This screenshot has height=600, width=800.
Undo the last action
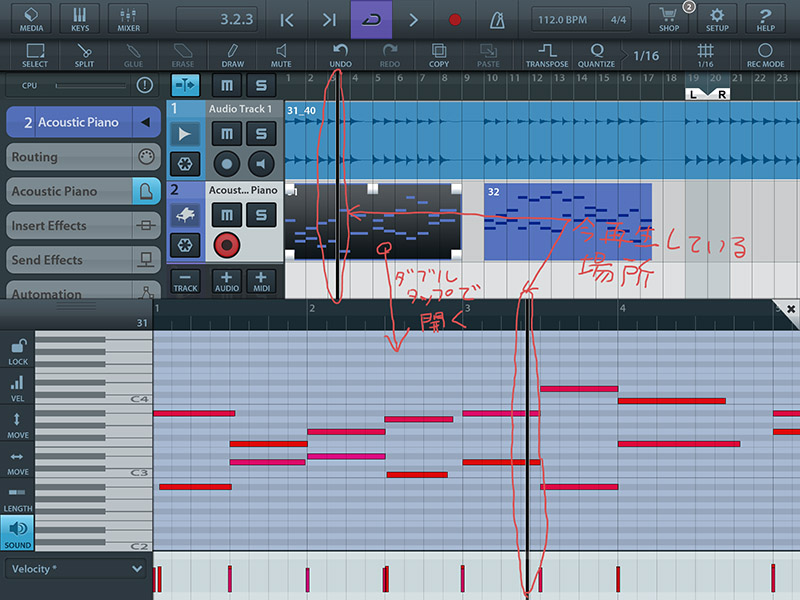click(x=340, y=55)
